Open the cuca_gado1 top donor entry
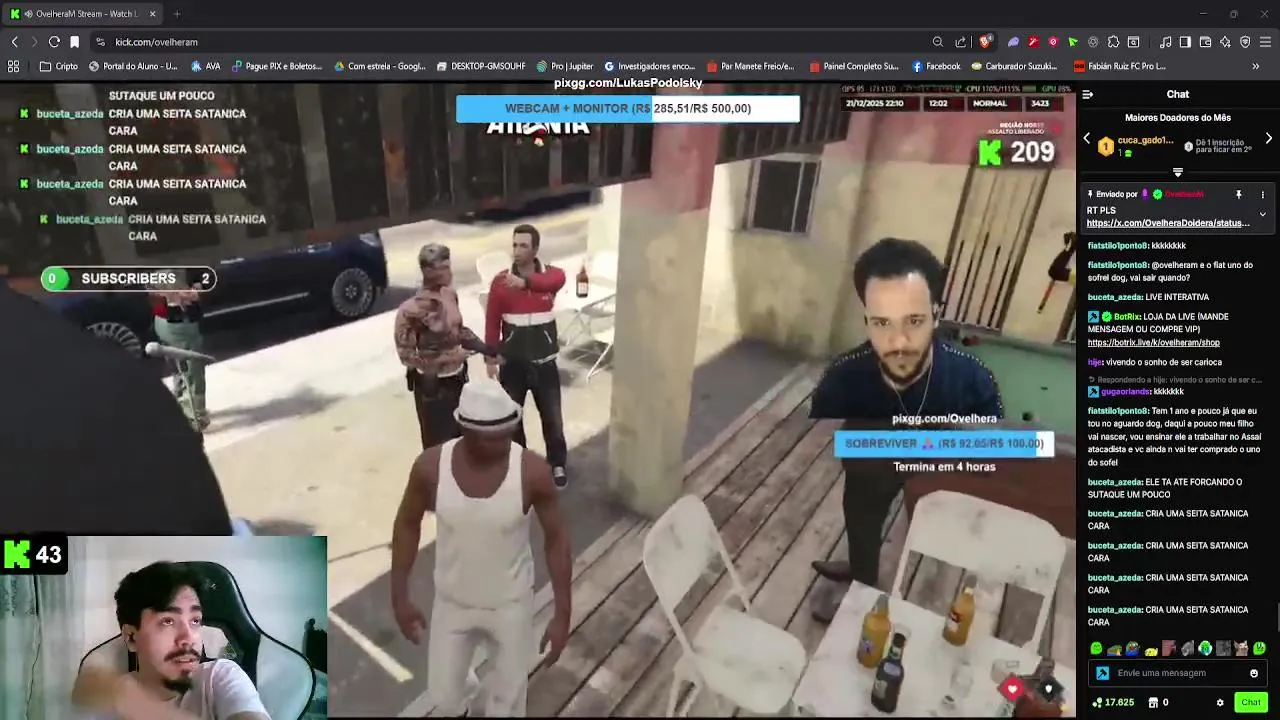 [x=1136, y=146]
